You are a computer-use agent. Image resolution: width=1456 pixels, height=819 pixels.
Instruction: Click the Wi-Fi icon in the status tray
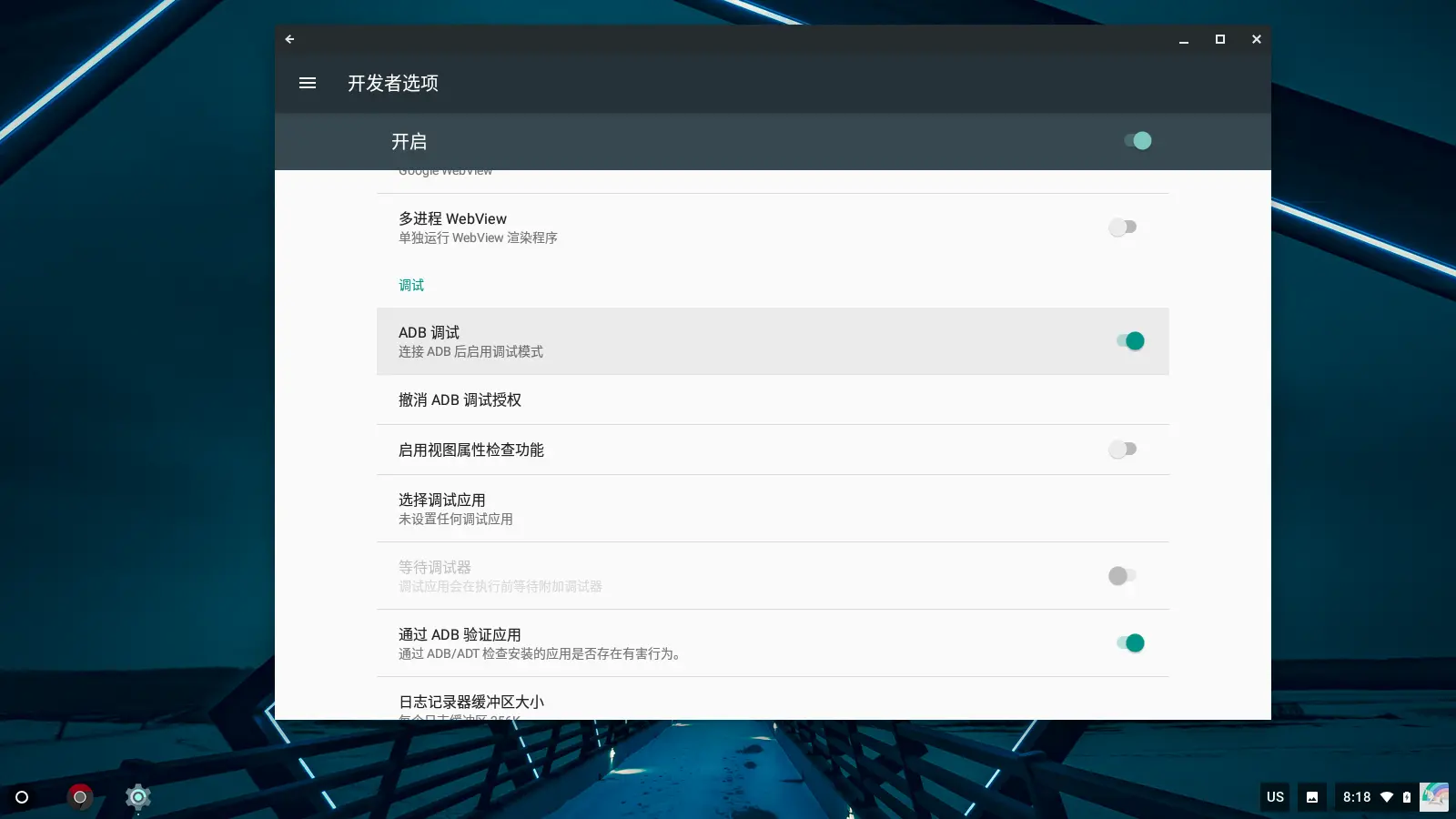[x=1386, y=796]
